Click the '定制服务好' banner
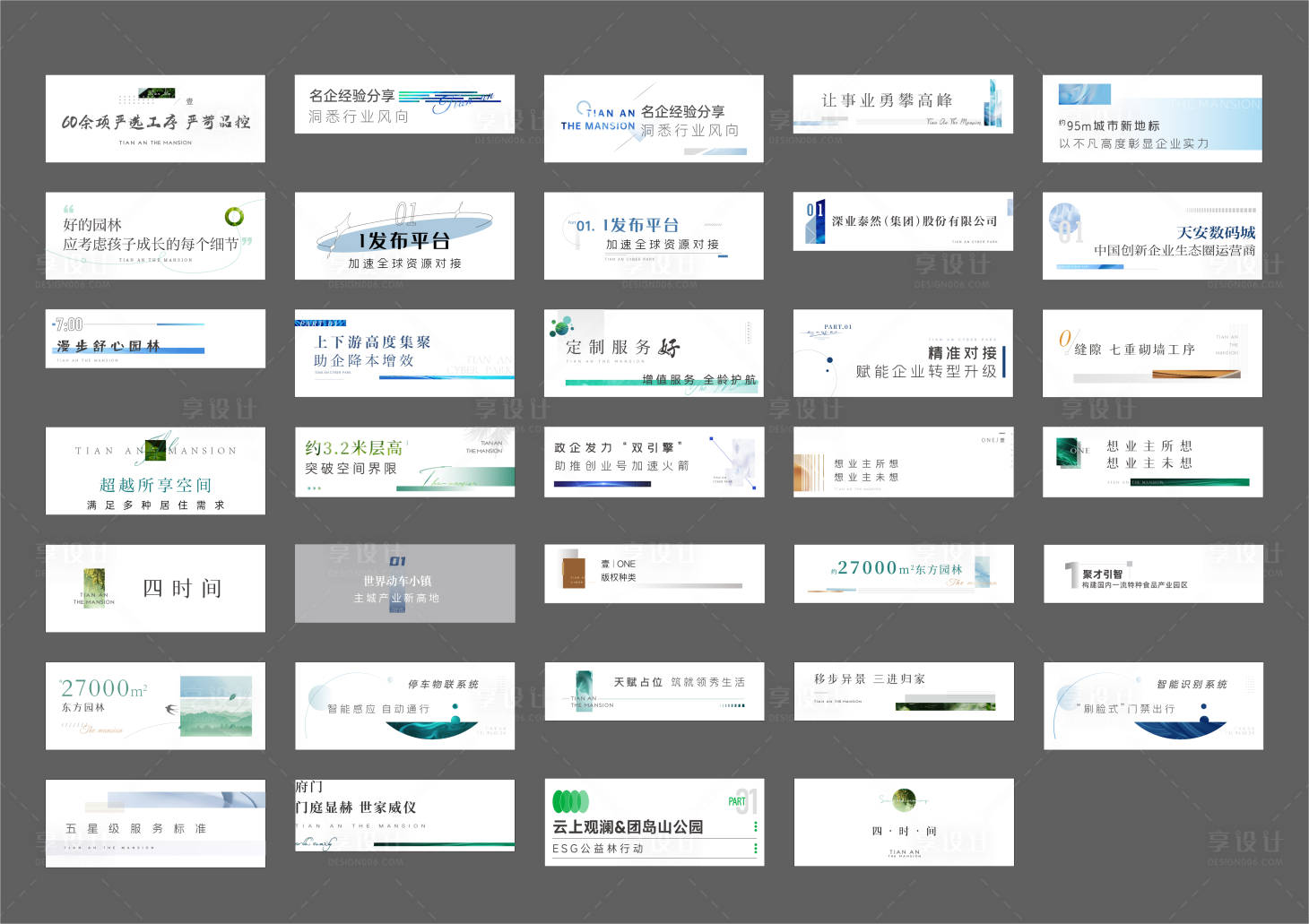Image resolution: width=1309 pixels, height=924 pixels. pyautogui.click(x=654, y=353)
